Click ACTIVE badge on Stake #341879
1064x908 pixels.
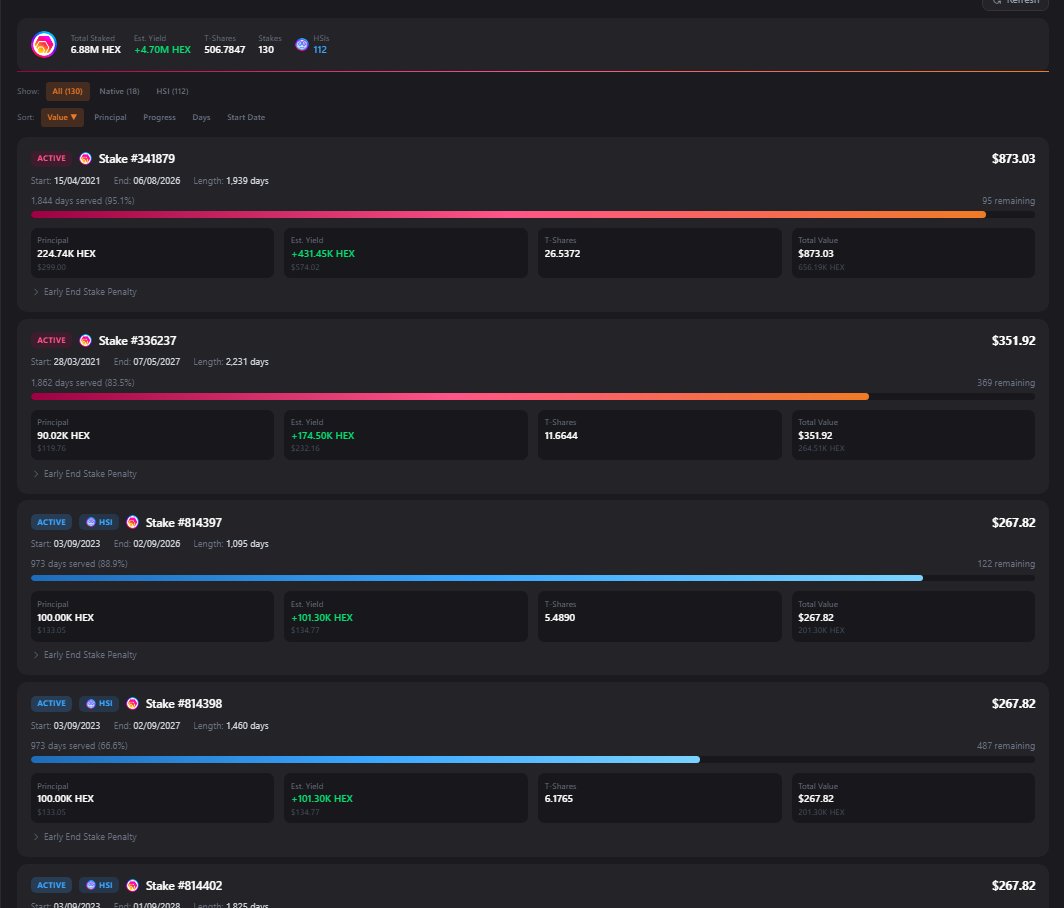tap(52, 159)
